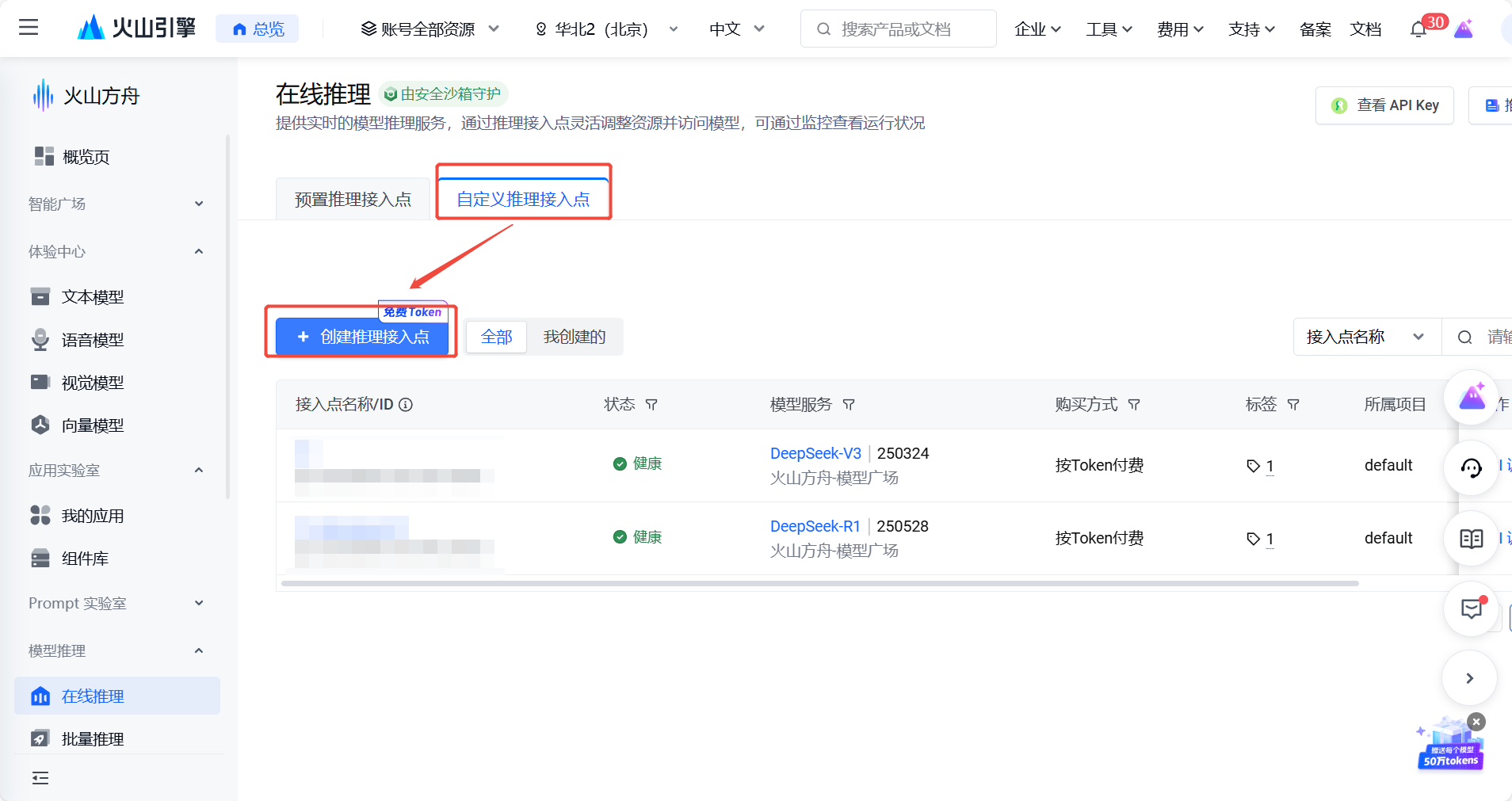Open the 工具 menu

tap(1109, 29)
